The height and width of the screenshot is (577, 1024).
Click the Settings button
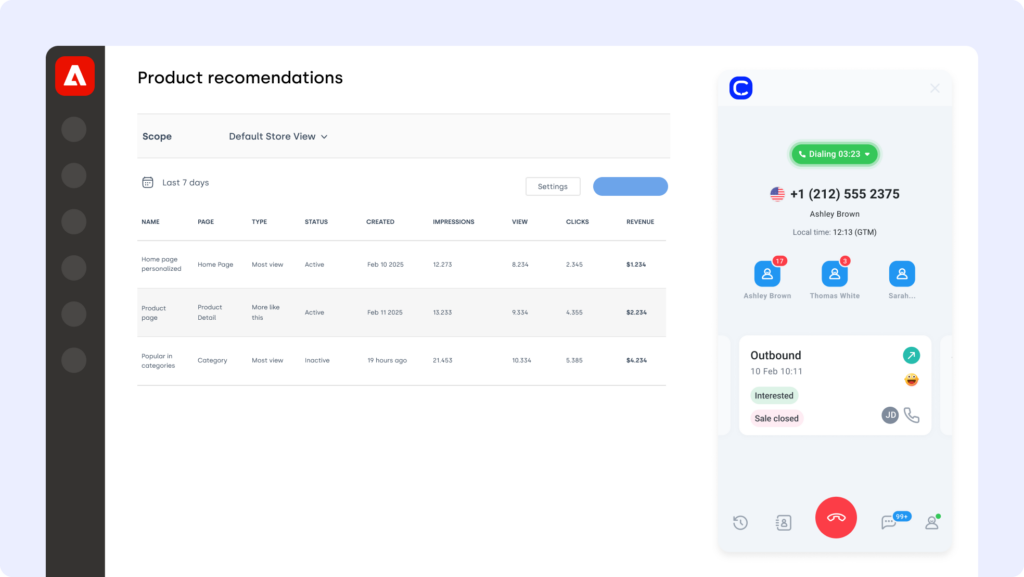(x=552, y=186)
